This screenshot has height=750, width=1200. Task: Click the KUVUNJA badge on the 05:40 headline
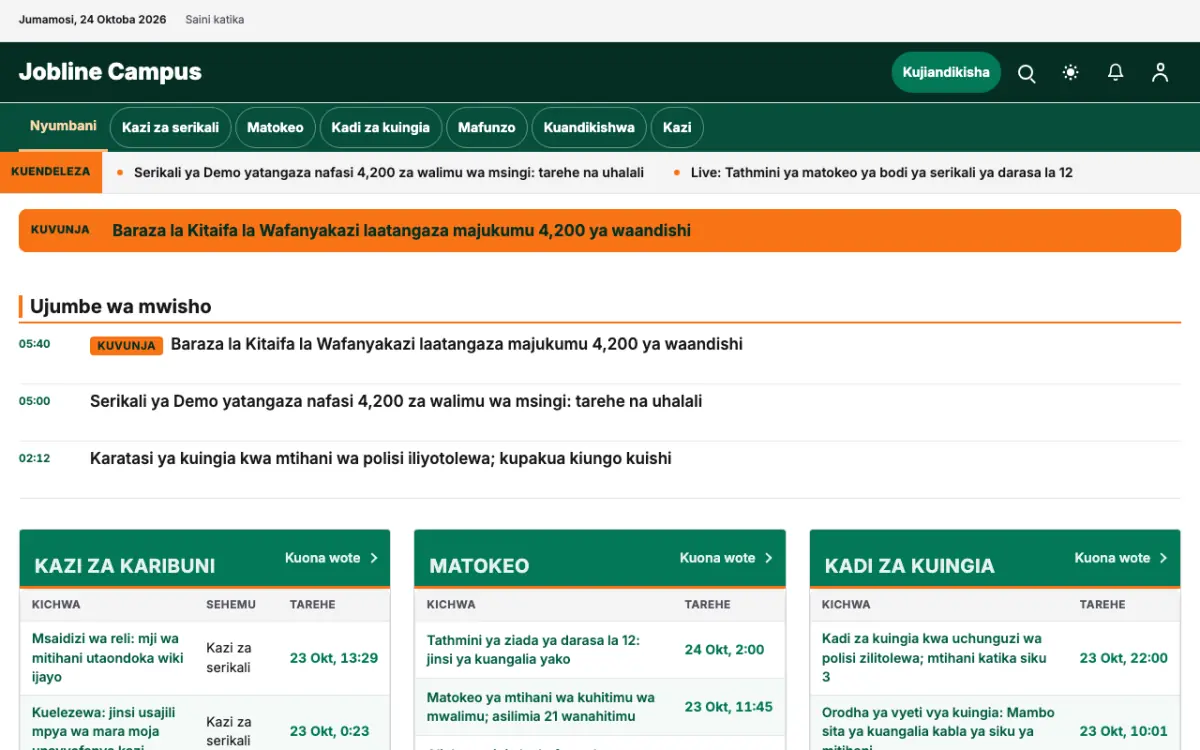click(x=126, y=345)
